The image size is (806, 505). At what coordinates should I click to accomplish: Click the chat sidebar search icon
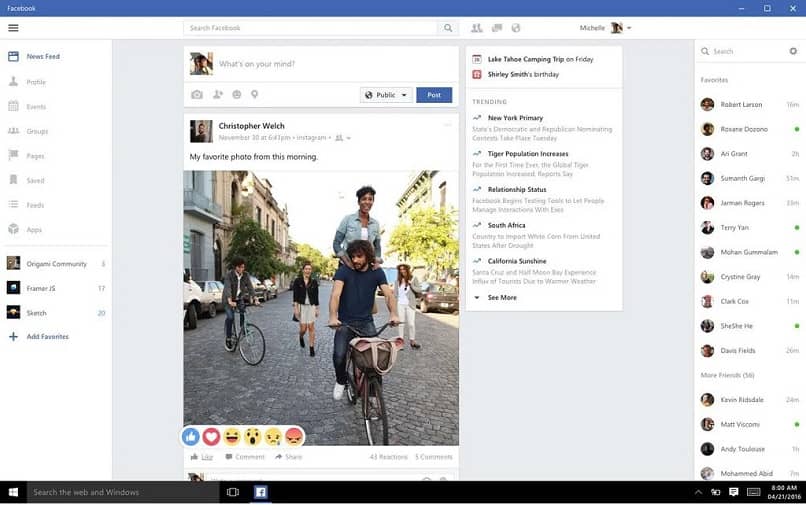click(705, 51)
